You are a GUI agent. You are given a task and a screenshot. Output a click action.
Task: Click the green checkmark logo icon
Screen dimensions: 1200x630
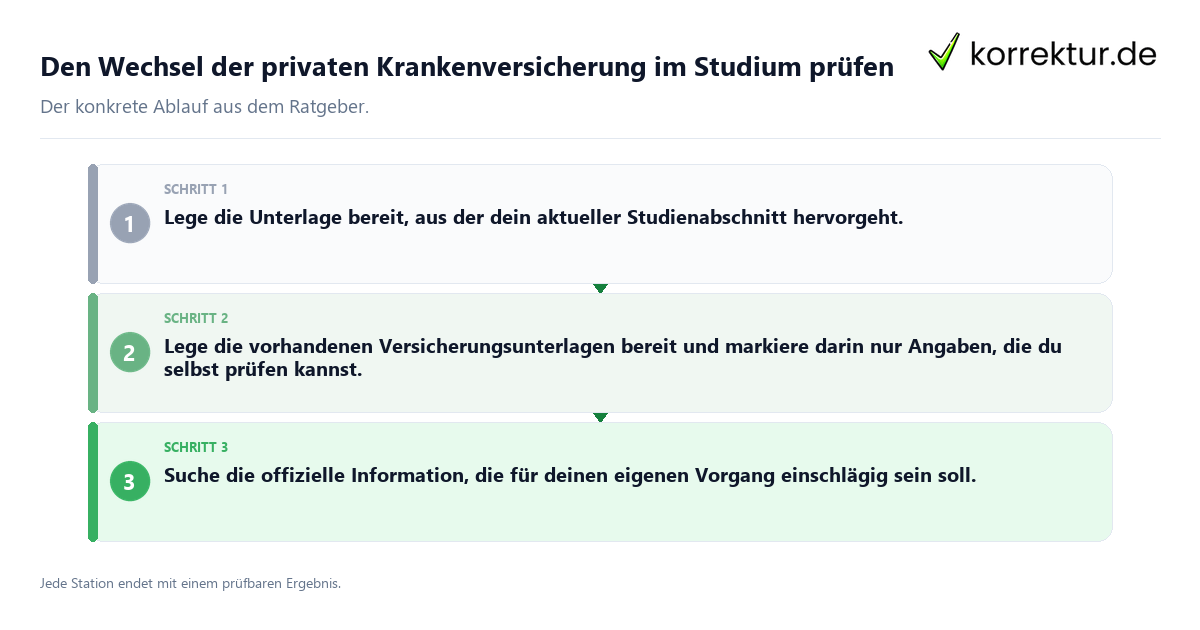pyautogui.click(x=944, y=52)
